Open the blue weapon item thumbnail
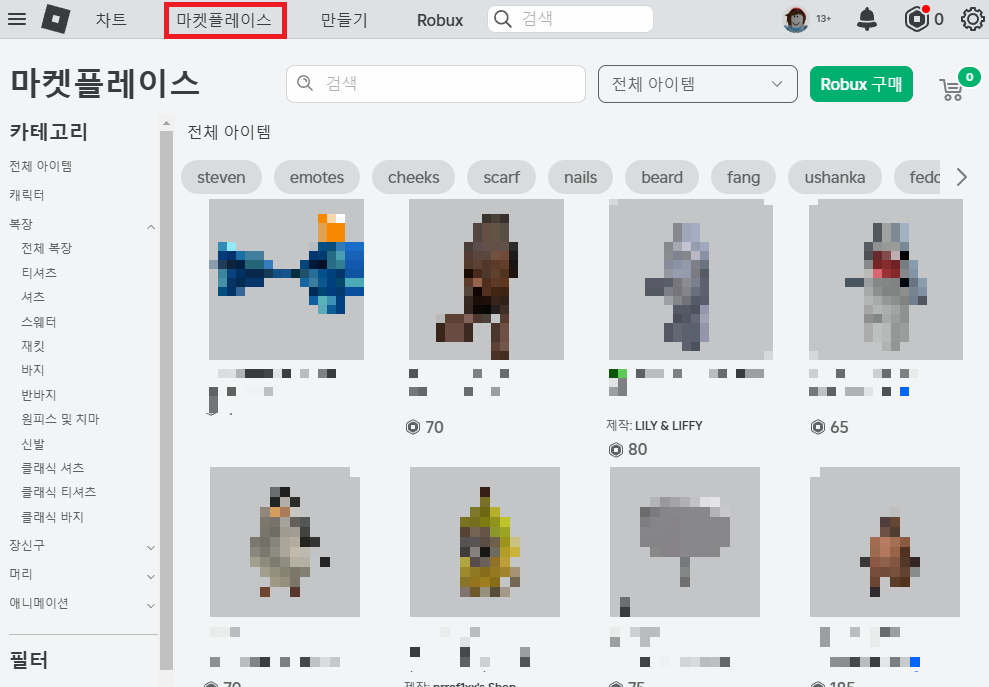989x687 pixels. [x=286, y=279]
